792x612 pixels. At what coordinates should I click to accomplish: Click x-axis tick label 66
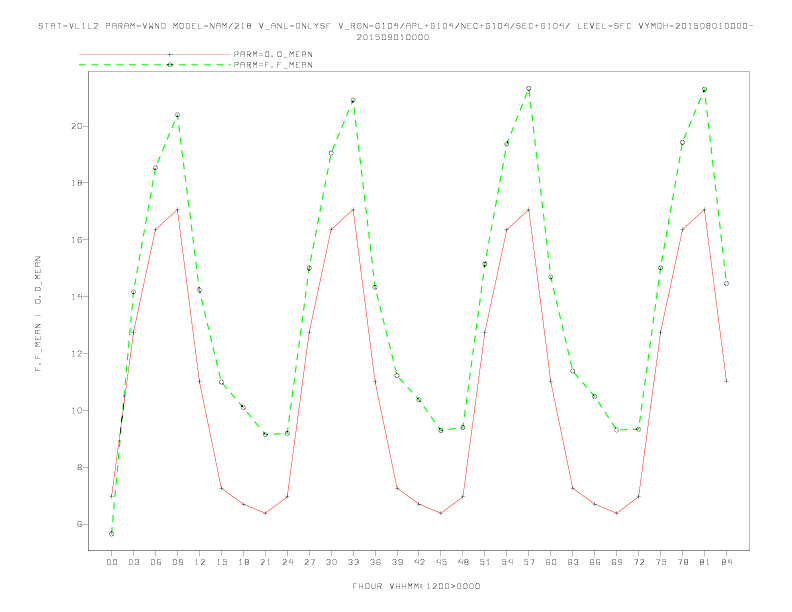click(x=595, y=562)
